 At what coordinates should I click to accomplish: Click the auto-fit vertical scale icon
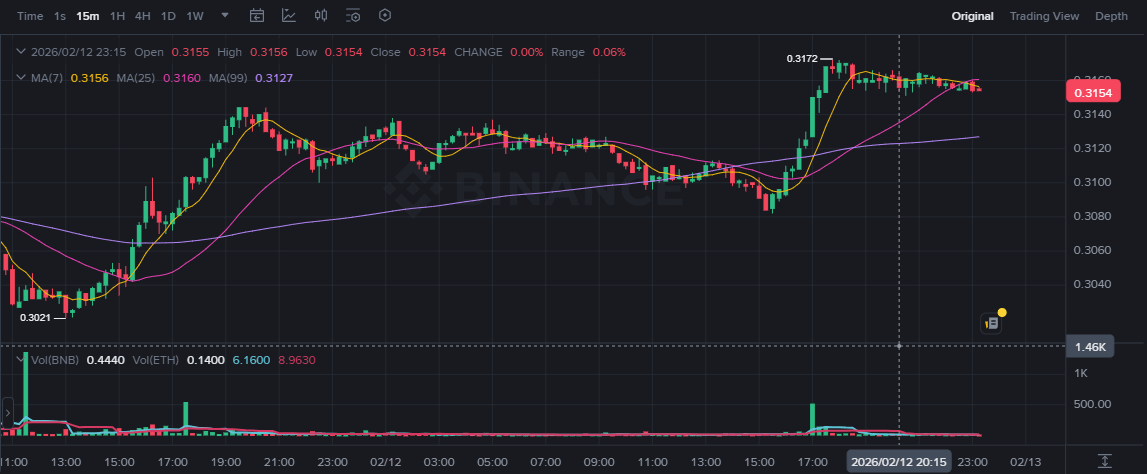[1104, 461]
